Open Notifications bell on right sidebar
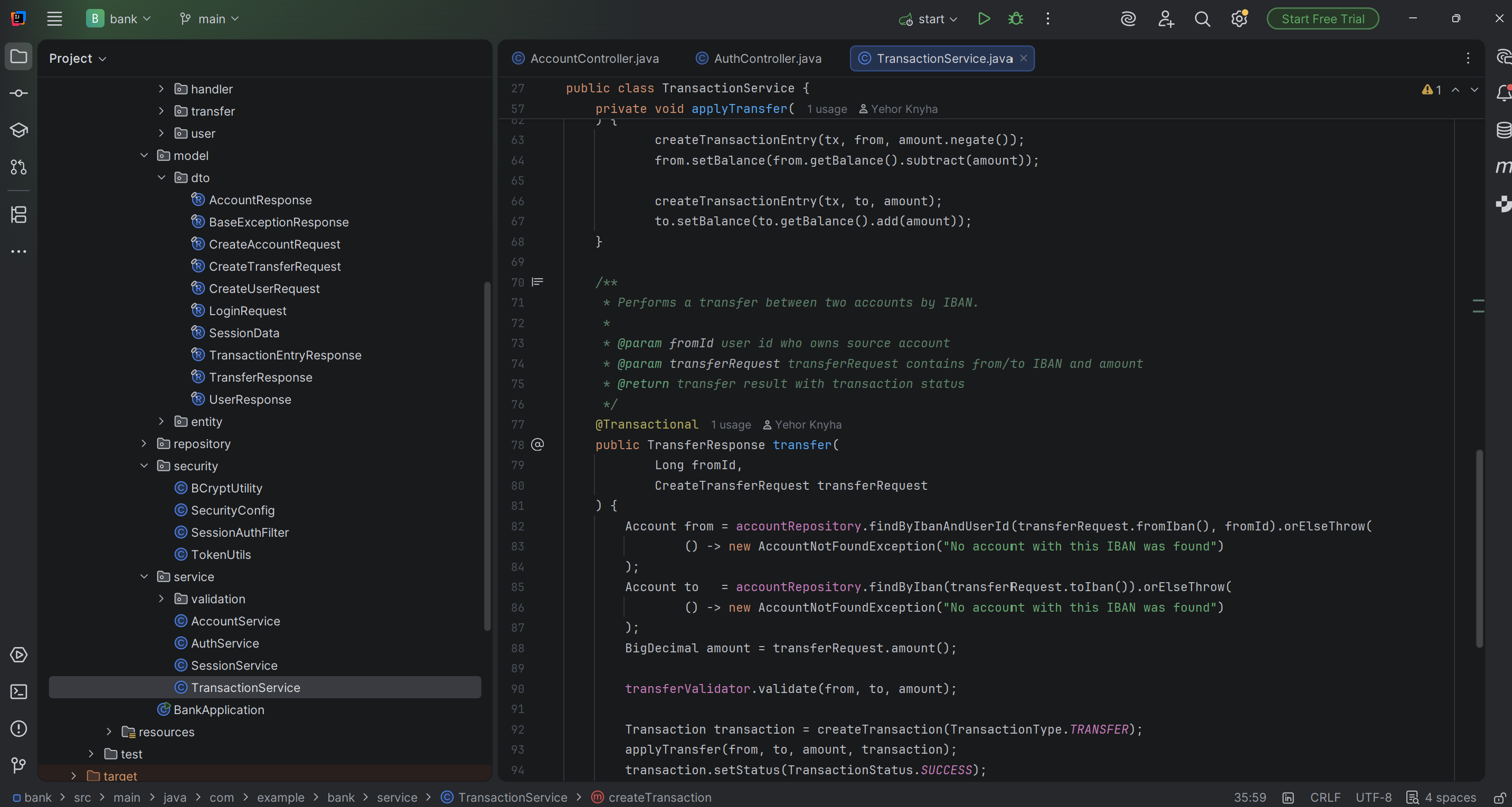 tap(1503, 93)
